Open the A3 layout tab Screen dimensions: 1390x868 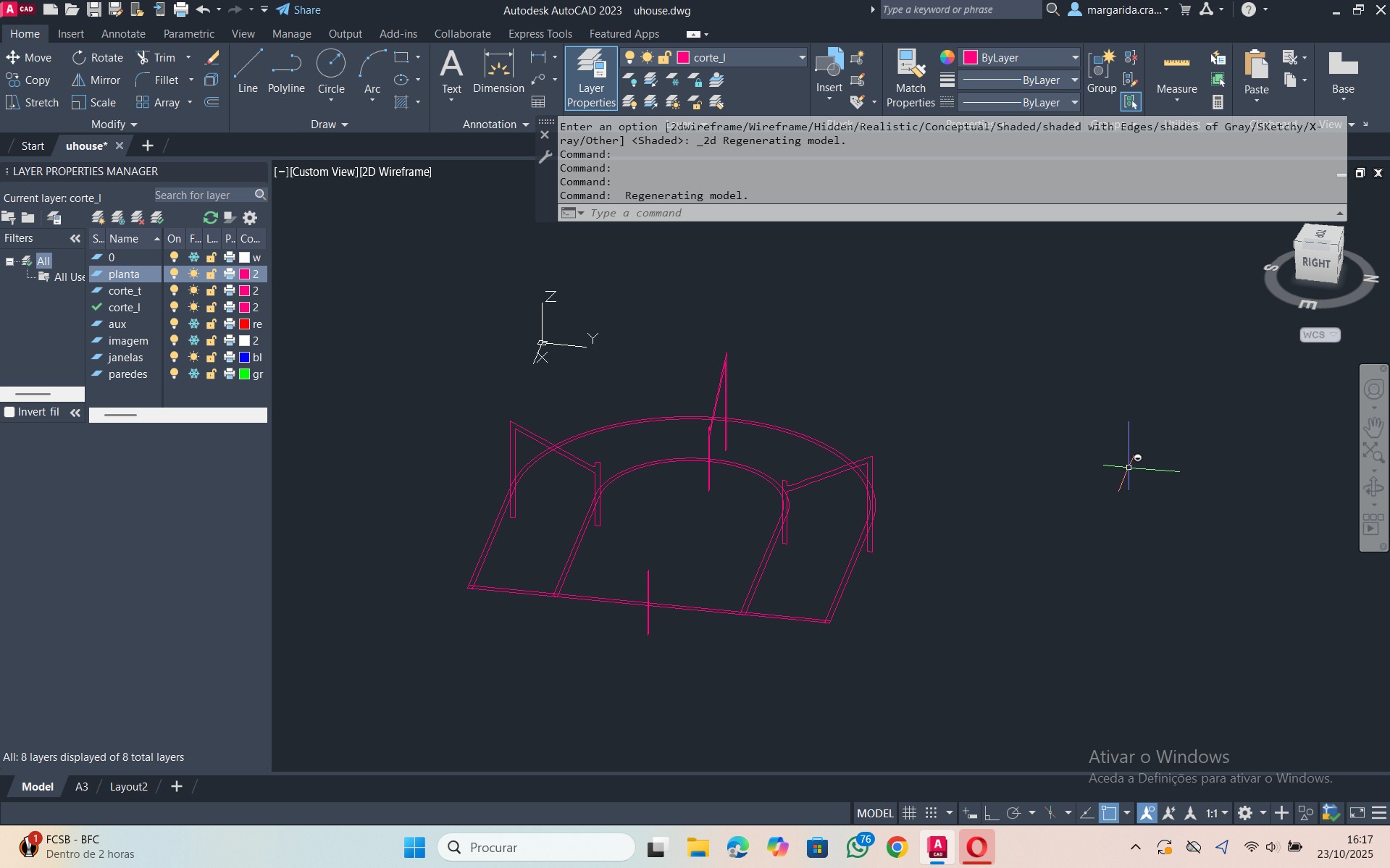(x=82, y=787)
